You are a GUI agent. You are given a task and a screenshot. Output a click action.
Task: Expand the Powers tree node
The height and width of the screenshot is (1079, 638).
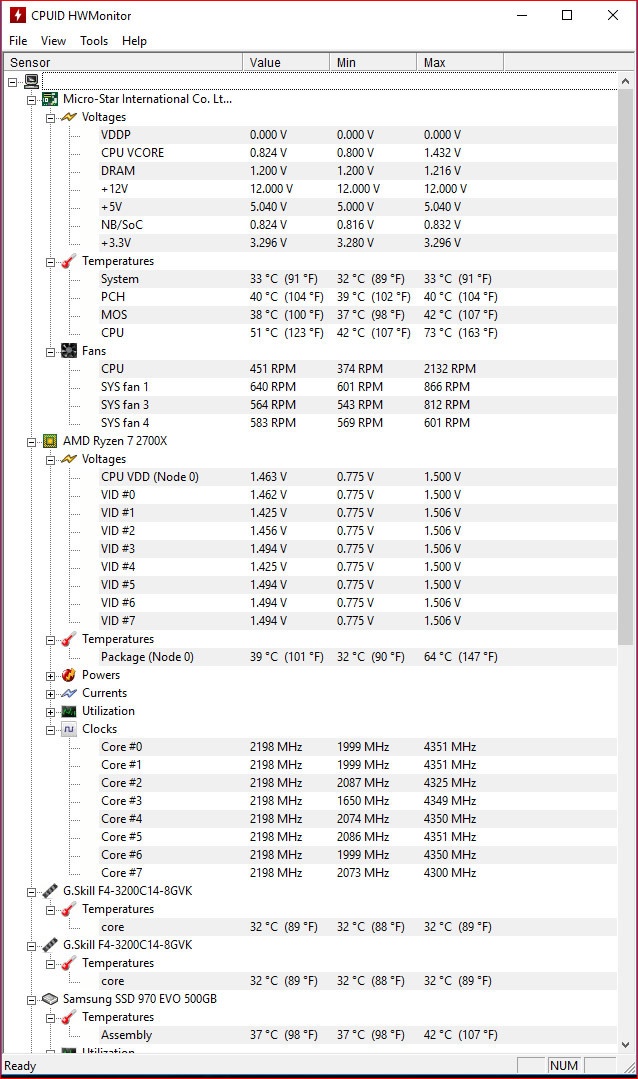51,675
